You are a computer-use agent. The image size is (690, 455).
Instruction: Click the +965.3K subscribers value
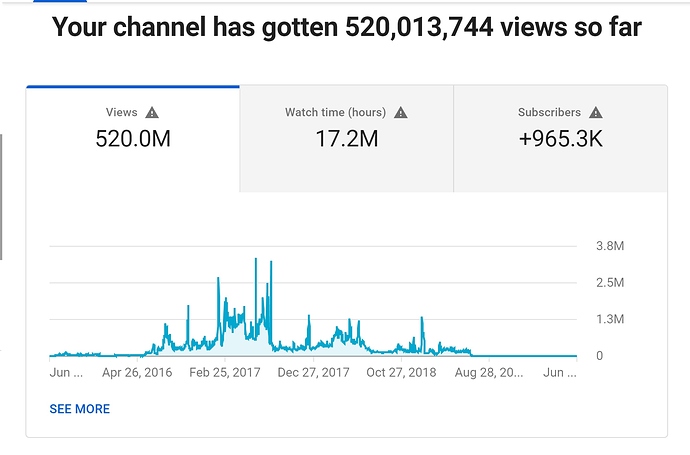pyautogui.click(x=561, y=139)
